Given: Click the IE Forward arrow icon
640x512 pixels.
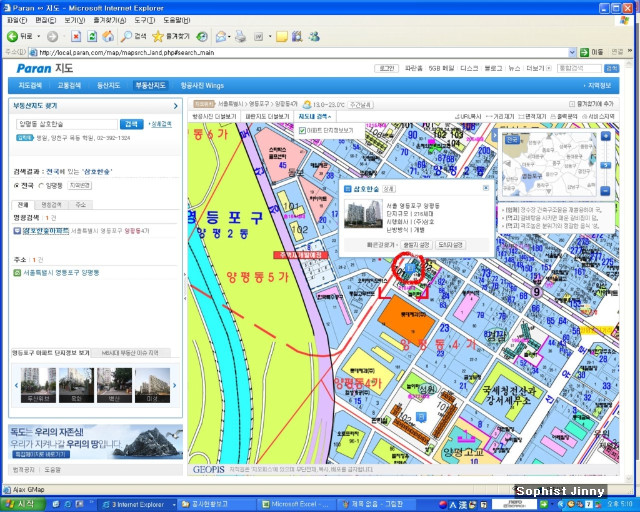Looking at the screenshot, I should (x=52, y=37).
